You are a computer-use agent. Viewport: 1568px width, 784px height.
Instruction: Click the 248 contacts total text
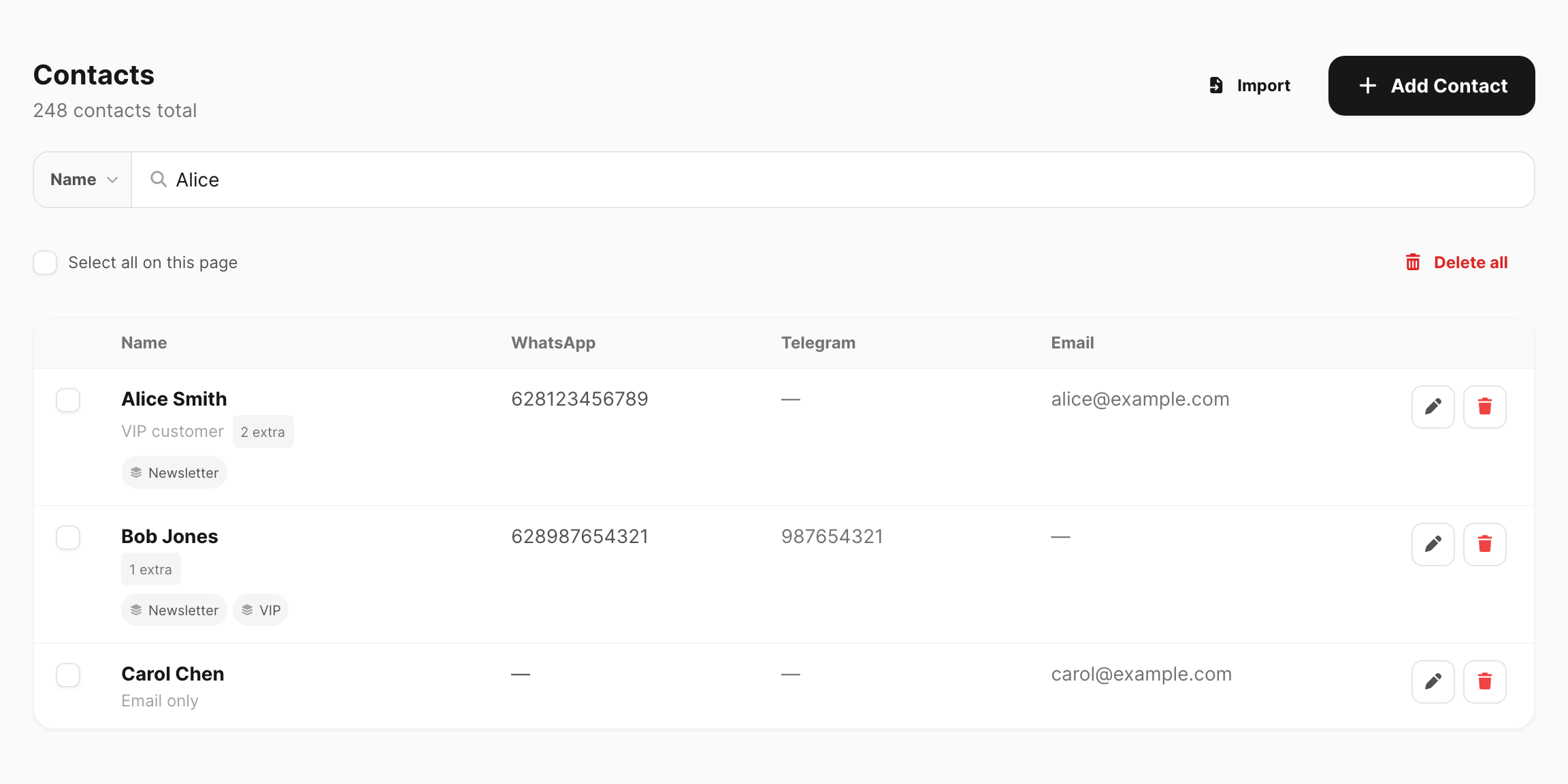115,110
